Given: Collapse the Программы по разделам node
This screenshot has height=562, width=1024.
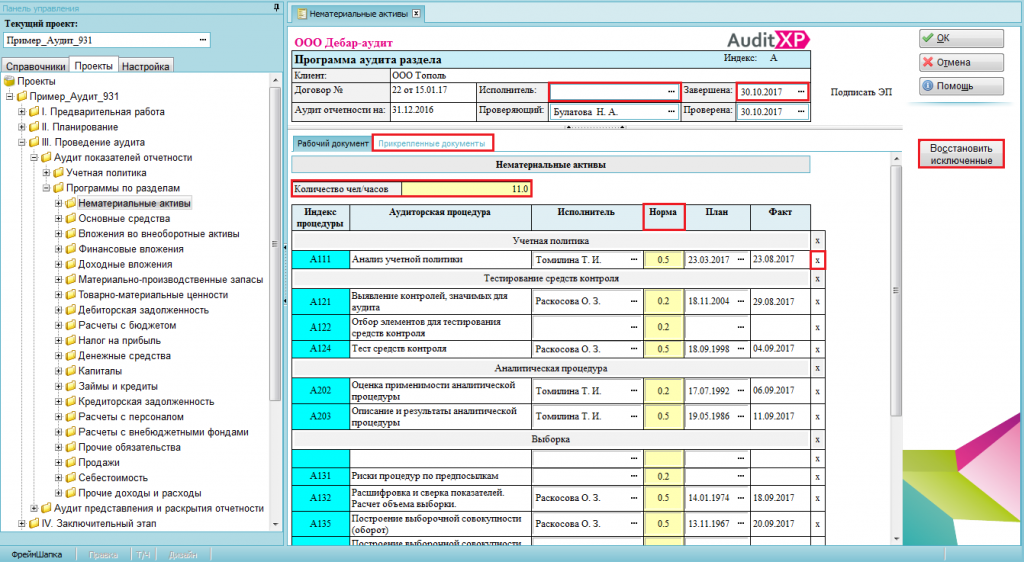Looking at the screenshot, I should coord(46,188).
